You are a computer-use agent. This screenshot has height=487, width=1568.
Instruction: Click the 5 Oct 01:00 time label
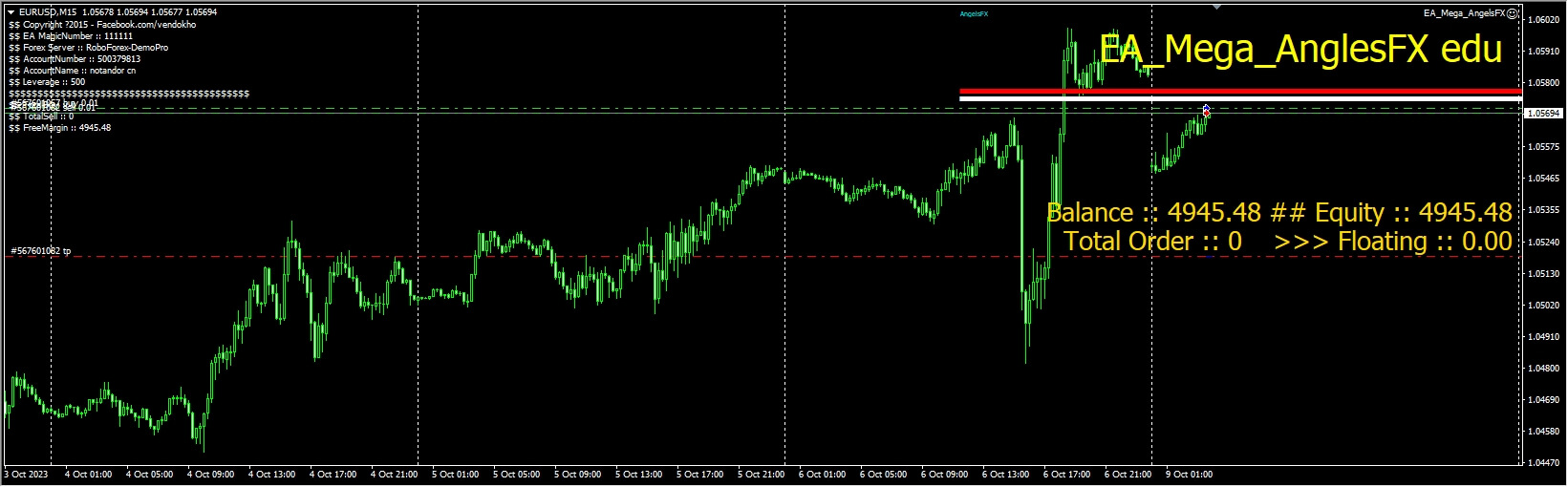coord(455,475)
